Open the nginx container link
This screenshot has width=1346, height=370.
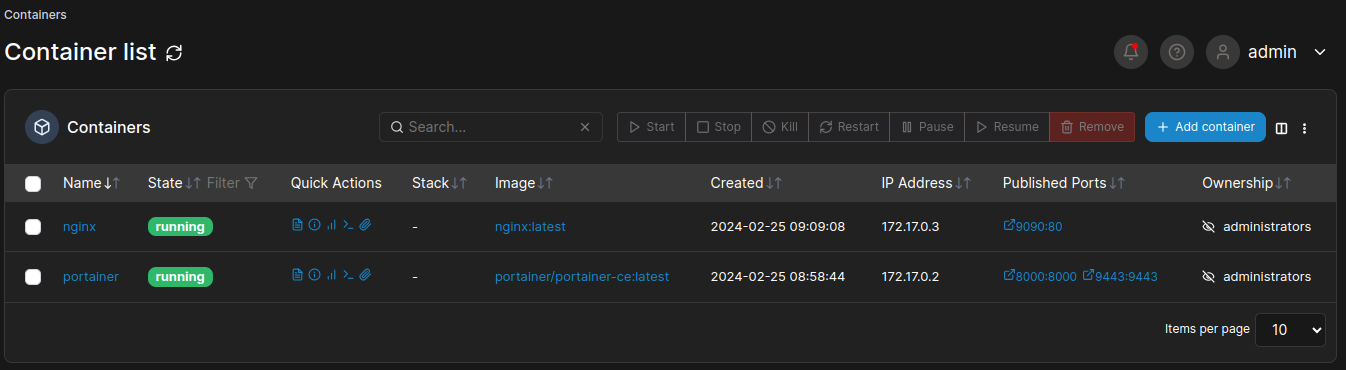tap(80, 227)
